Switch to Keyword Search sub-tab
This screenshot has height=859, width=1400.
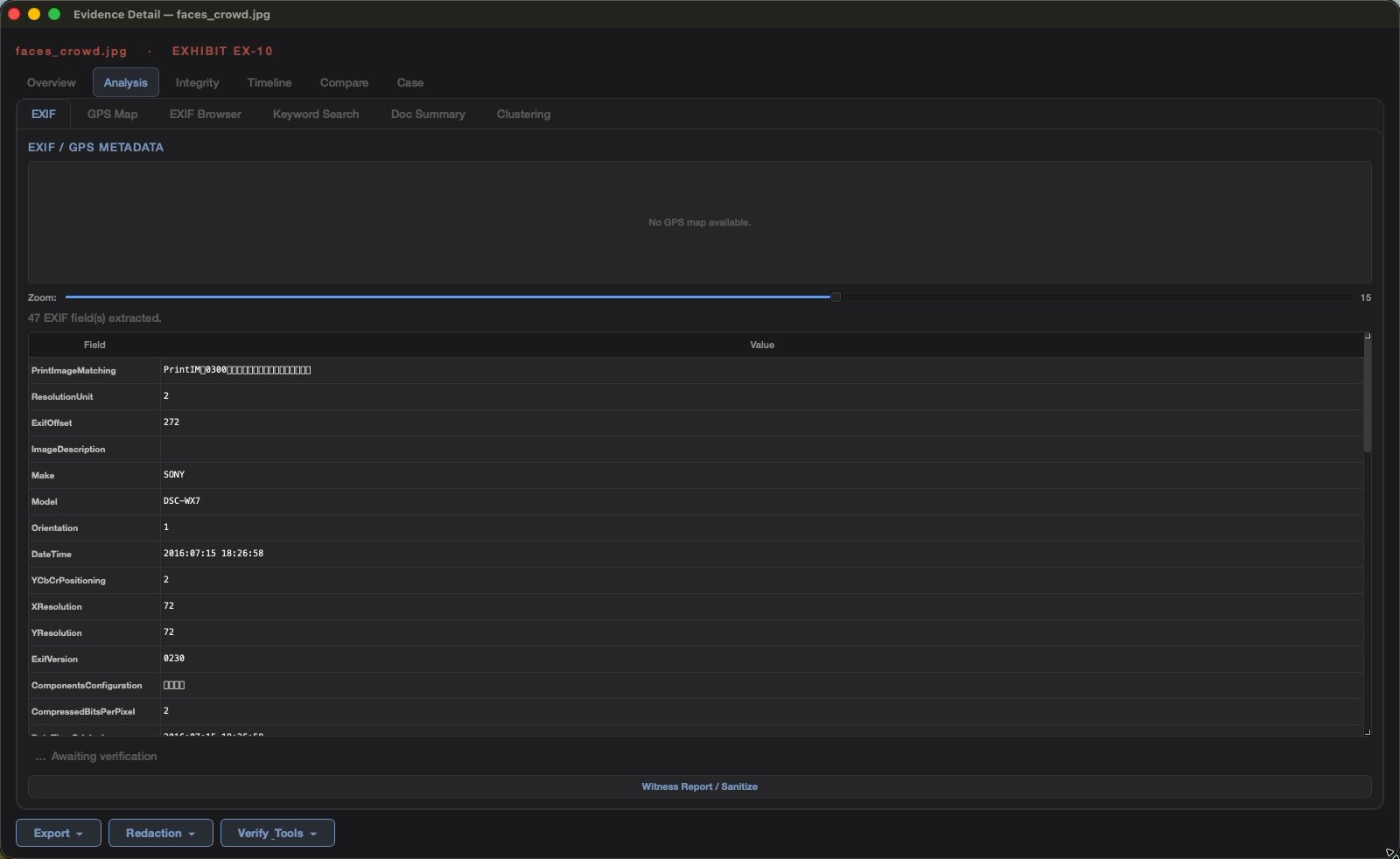coord(316,114)
